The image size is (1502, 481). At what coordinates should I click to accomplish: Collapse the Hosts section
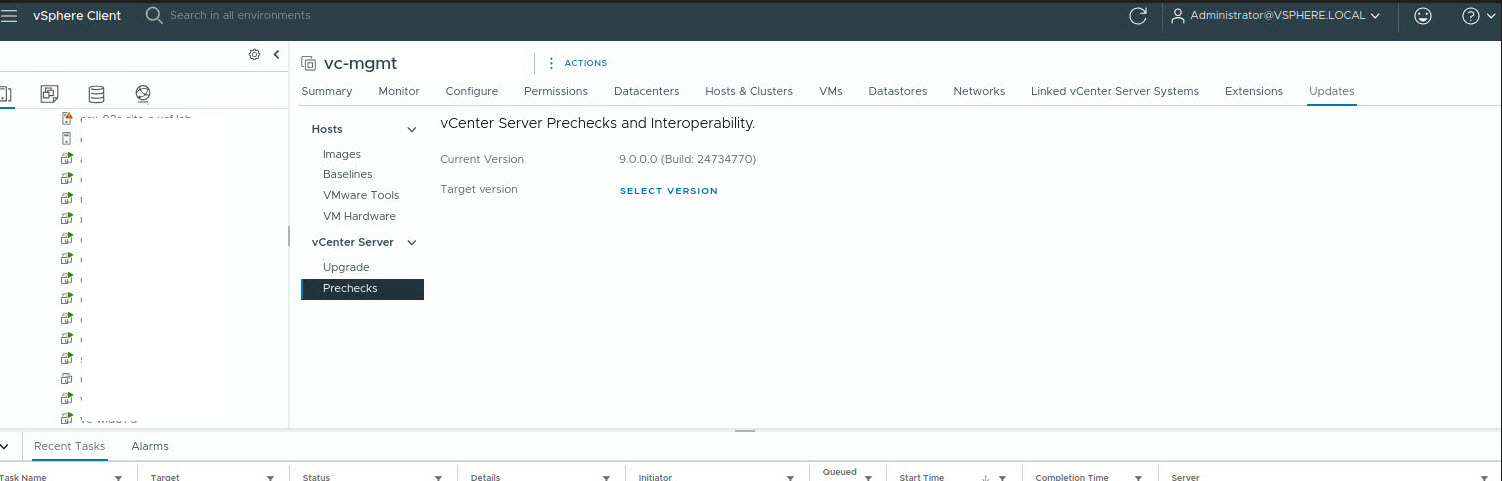point(411,130)
